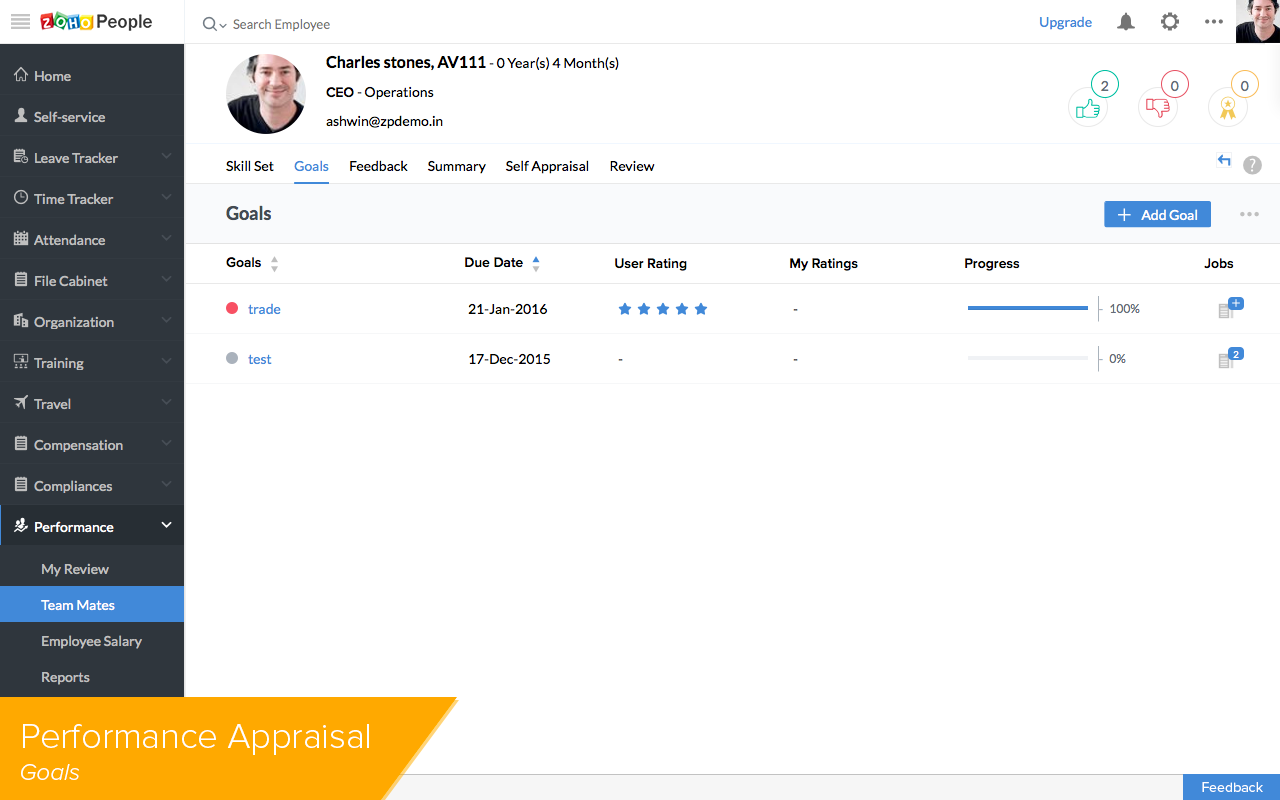Open the help question mark icon
This screenshot has width=1280, height=800.
point(1252,166)
